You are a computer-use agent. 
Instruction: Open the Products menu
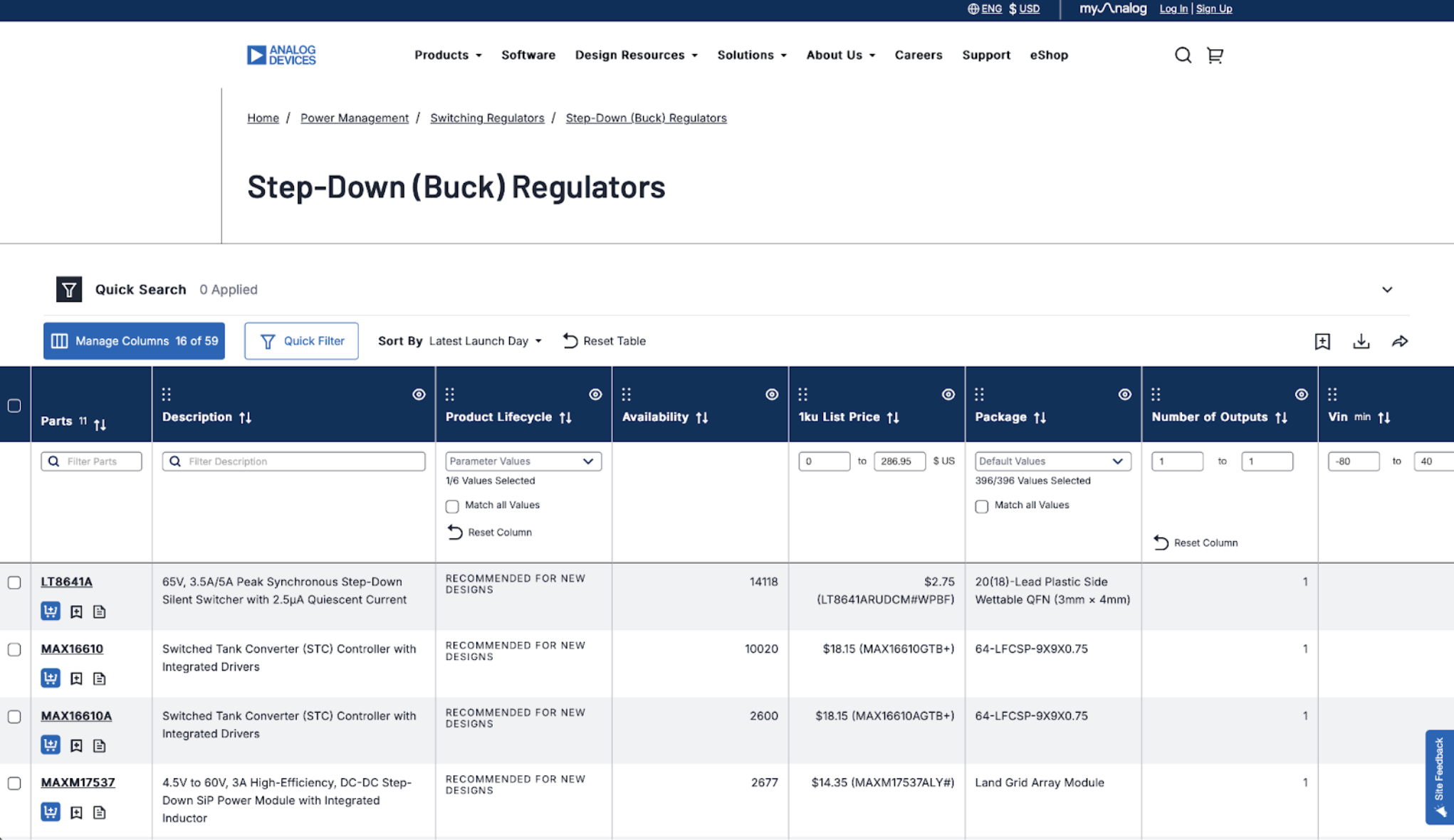point(448,55)
